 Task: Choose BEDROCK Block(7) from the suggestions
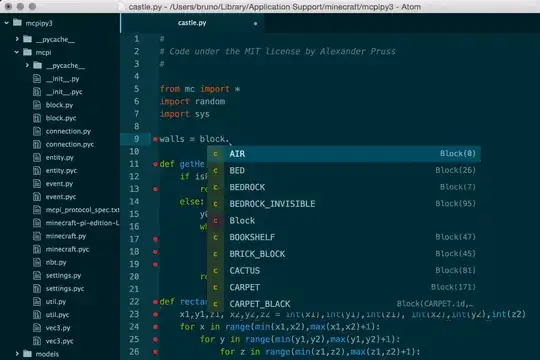click(344, 187)
